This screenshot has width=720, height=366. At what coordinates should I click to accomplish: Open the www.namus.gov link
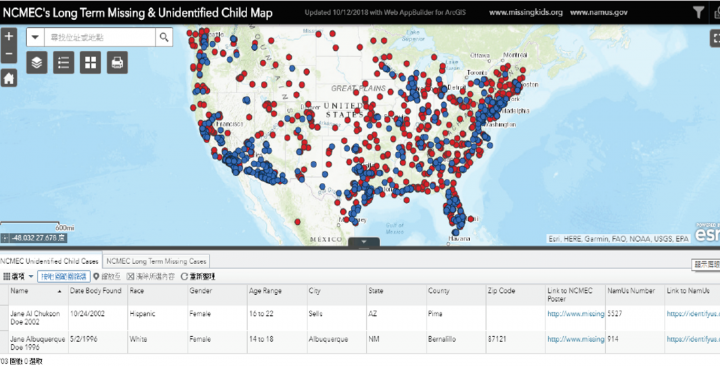tap(599, 12)
